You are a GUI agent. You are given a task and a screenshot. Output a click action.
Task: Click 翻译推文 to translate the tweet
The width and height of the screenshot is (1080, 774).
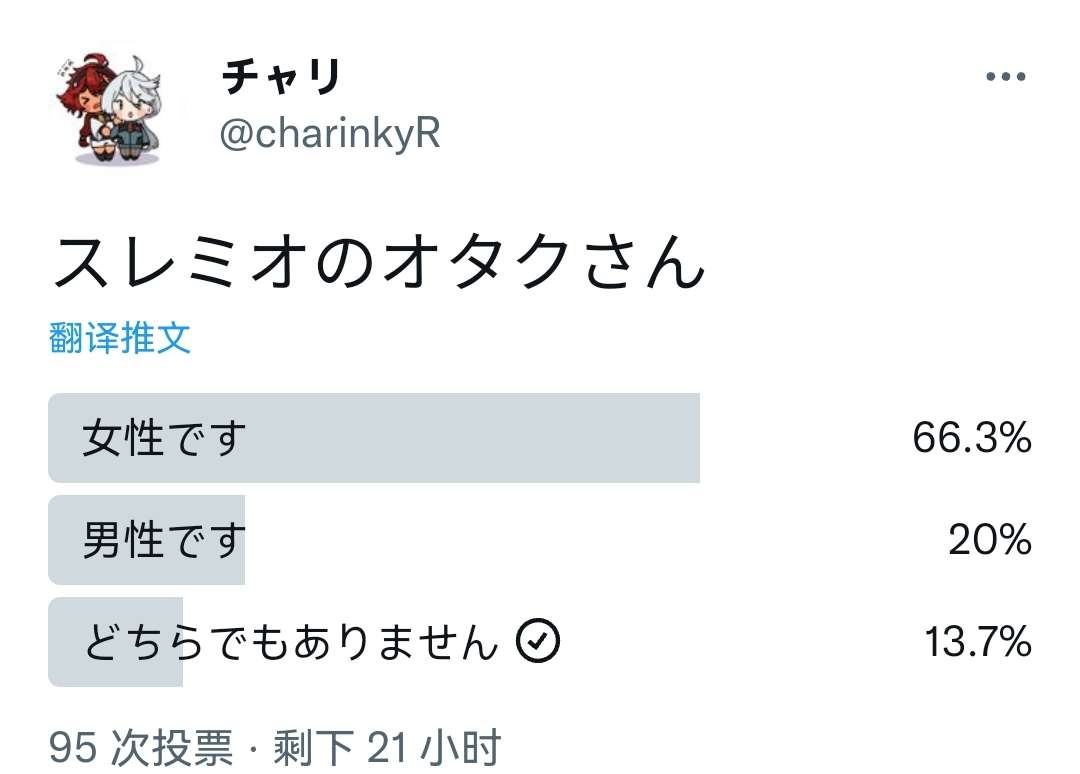click(x=120, y=338)
